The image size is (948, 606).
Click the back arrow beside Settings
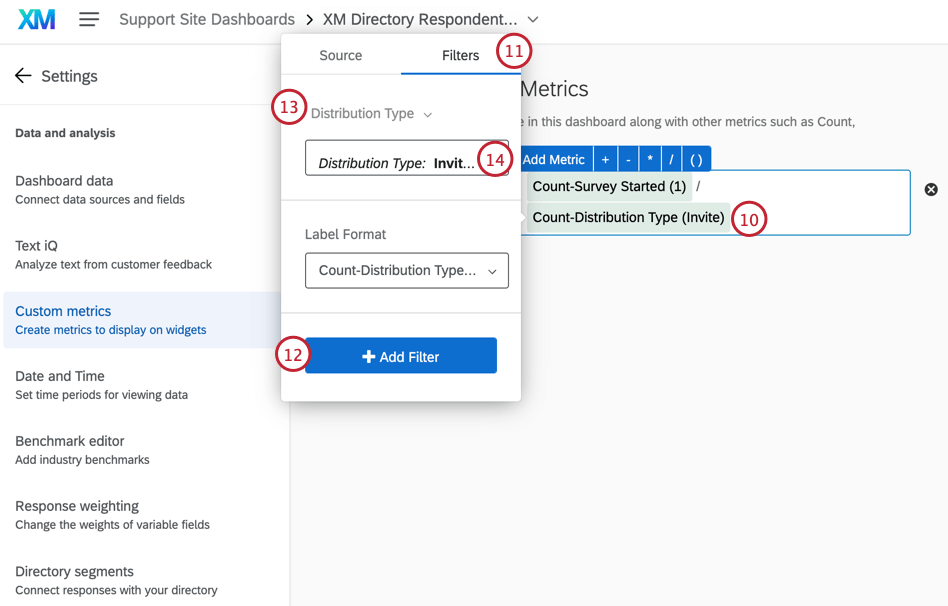pyautogui.click(x=23, y=76)
